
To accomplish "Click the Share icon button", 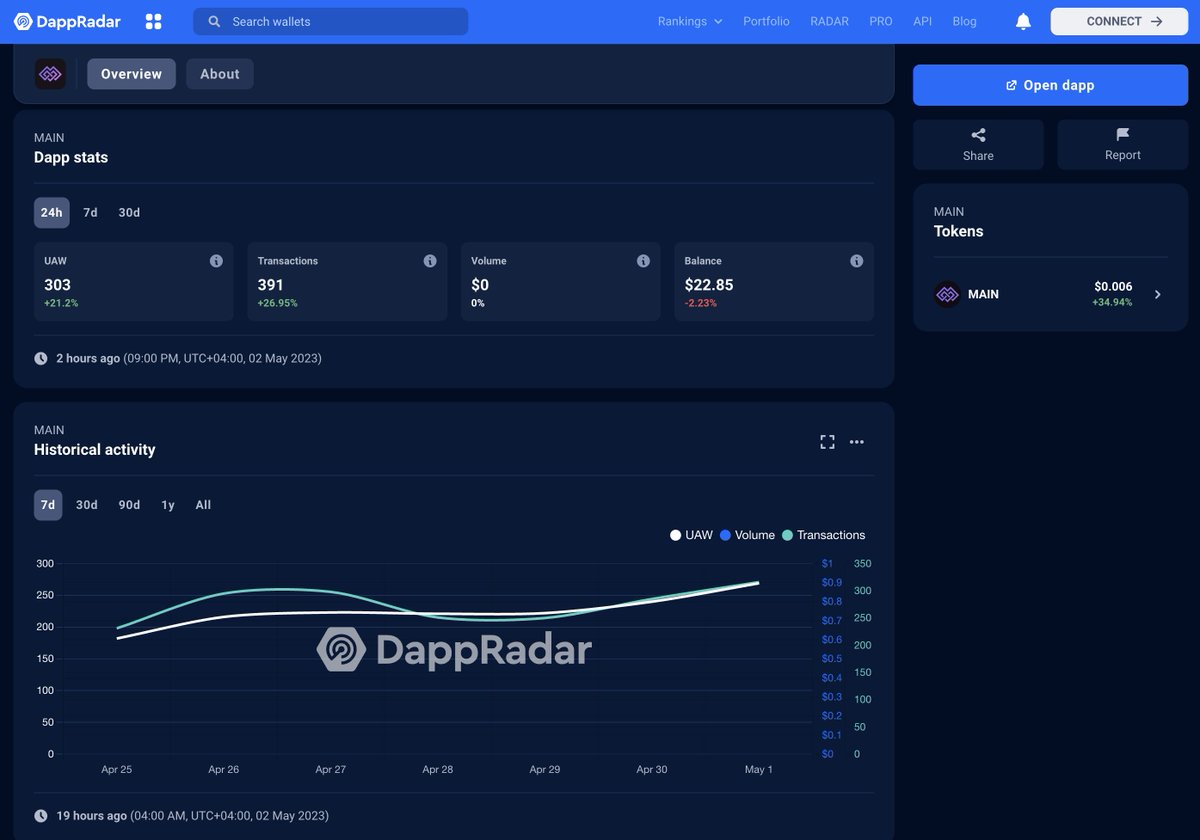I will coord(978,145).
